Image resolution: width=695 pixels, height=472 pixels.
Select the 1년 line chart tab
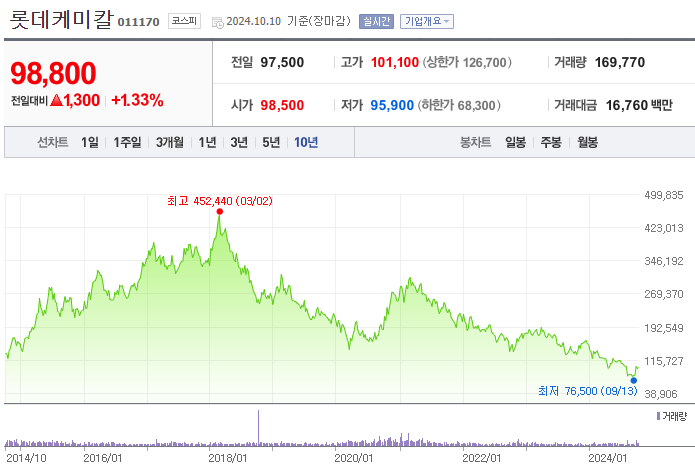click(207, 142)
